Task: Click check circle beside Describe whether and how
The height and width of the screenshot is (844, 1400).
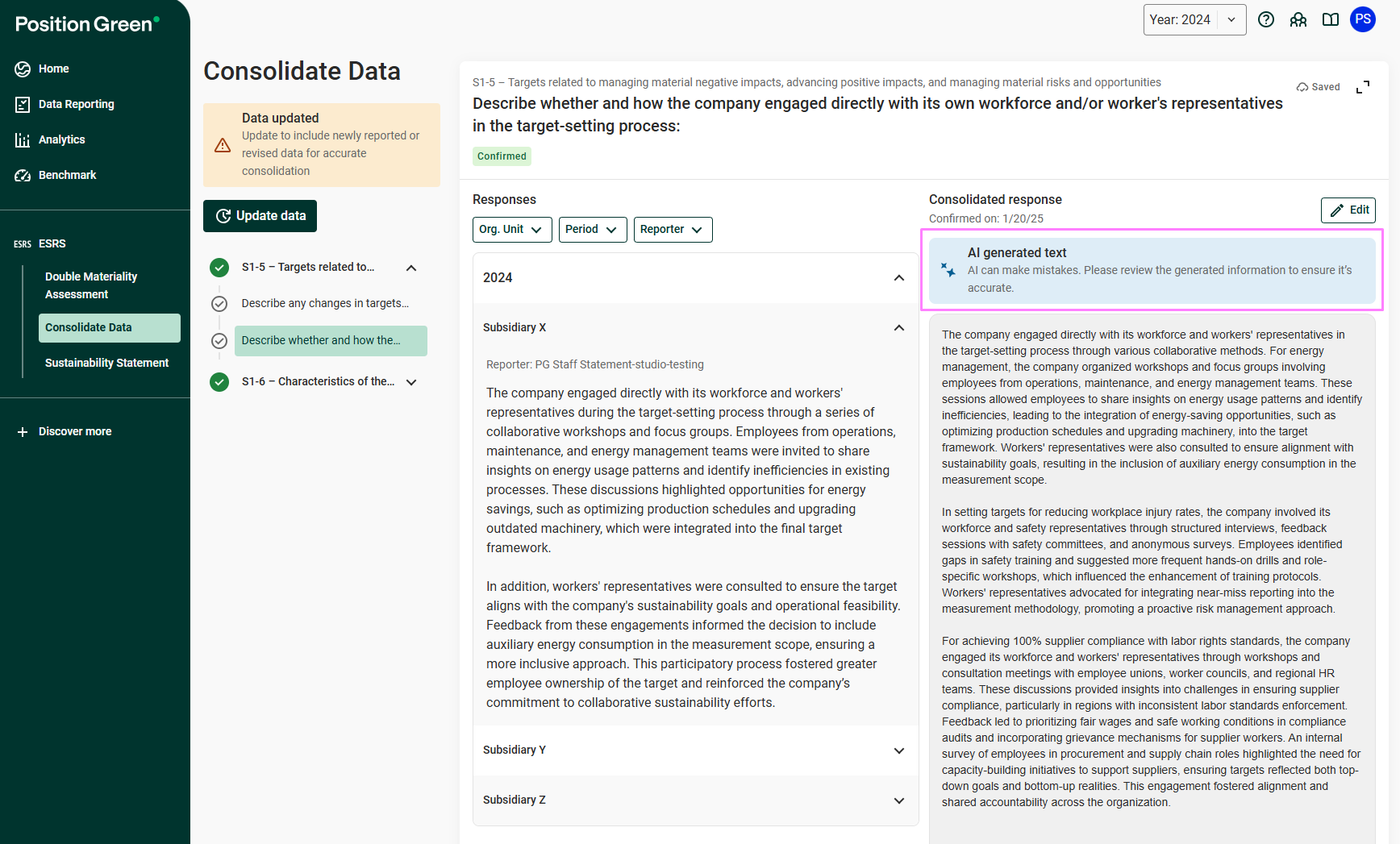Action: [x=219, y=341]
